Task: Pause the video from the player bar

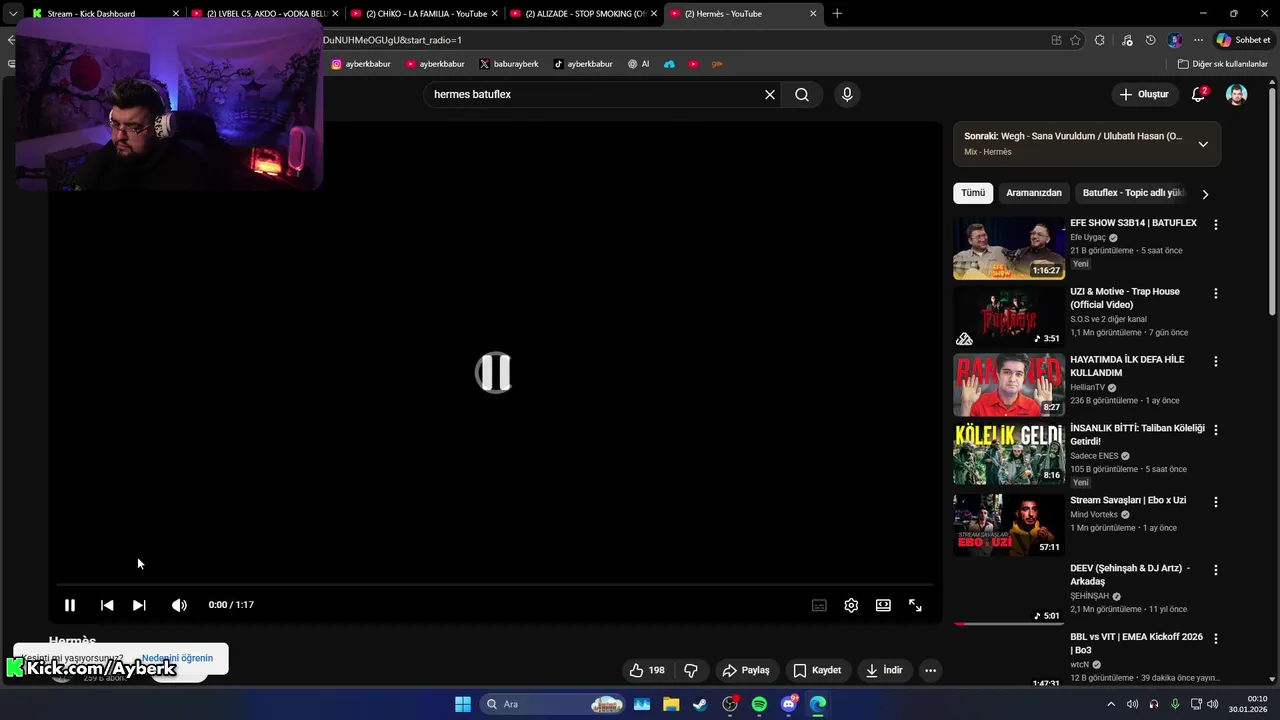Action: click(70, 605)
